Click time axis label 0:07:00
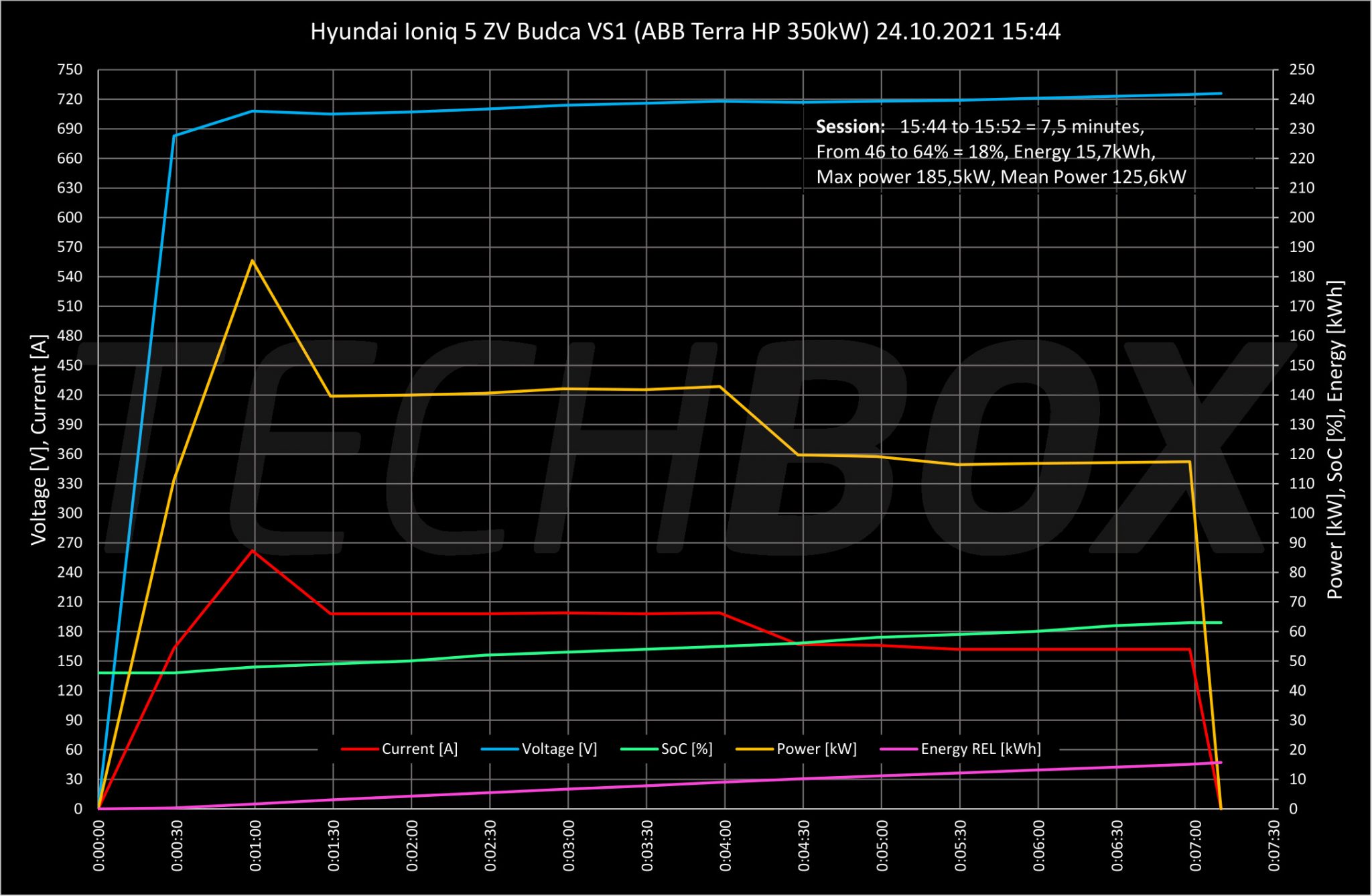Screen dimensions: 1372x896 (x=1196, y=846)
